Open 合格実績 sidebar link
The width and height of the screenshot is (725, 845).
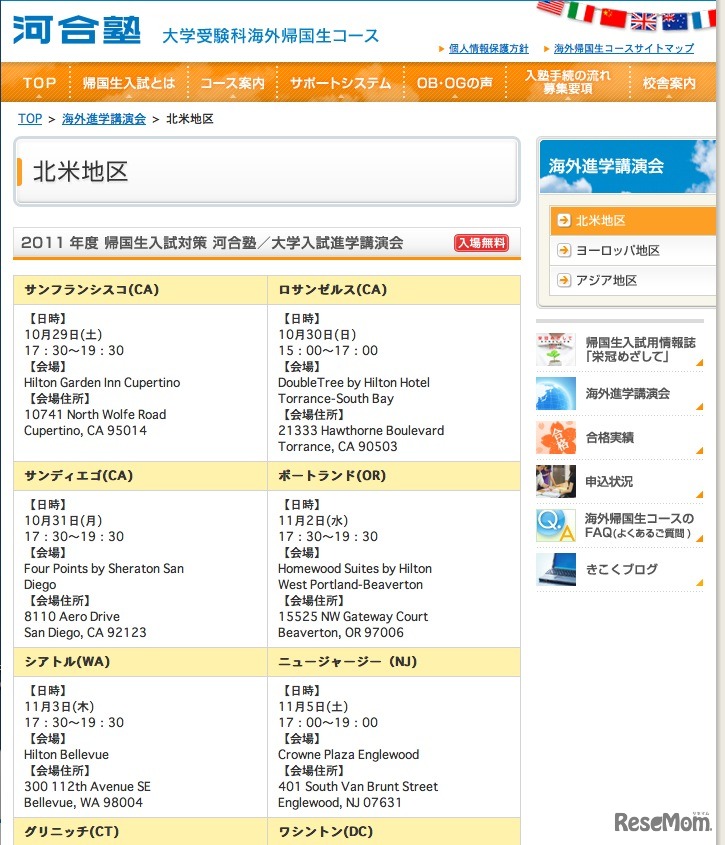pyautogui.click(x=610, y=438)
